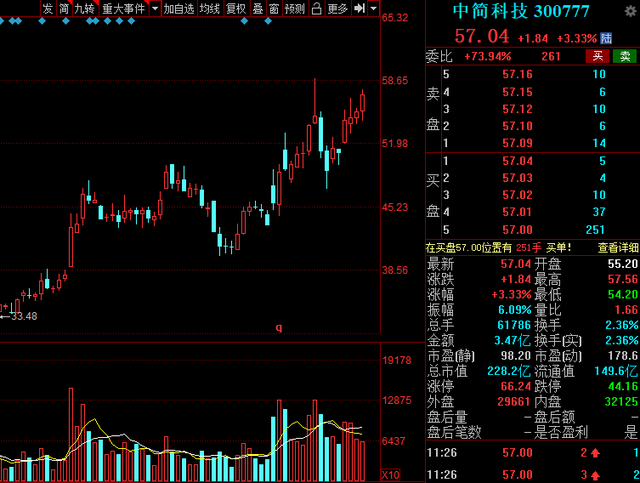Viewport: 640px width, 483px height.
Task: Select buy level 3 price 57.02
Action: click(517, 195)
